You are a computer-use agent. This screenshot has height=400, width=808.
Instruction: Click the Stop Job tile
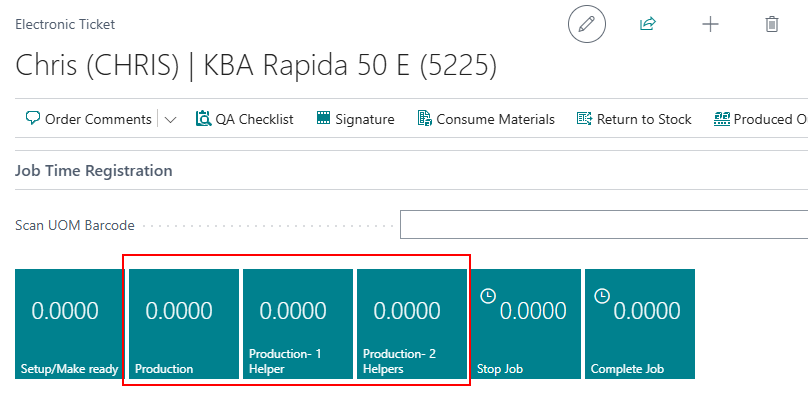526,324
